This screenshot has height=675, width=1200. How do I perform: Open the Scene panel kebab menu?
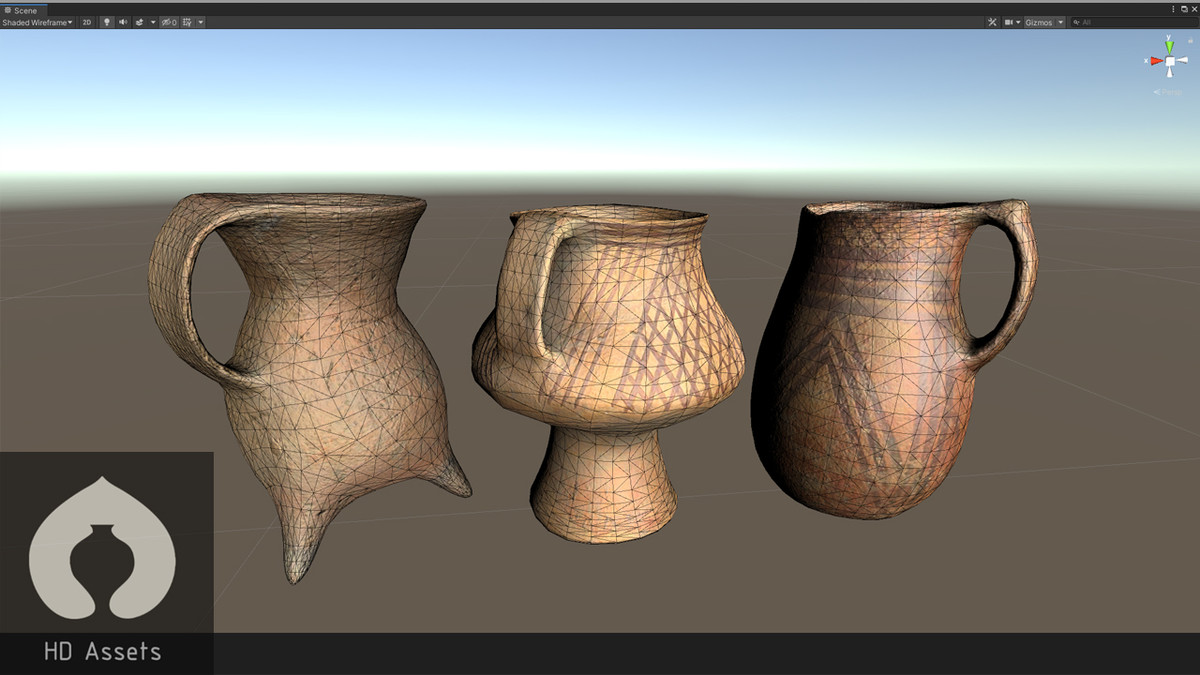pyautogui.click(x=1172, y=10)
